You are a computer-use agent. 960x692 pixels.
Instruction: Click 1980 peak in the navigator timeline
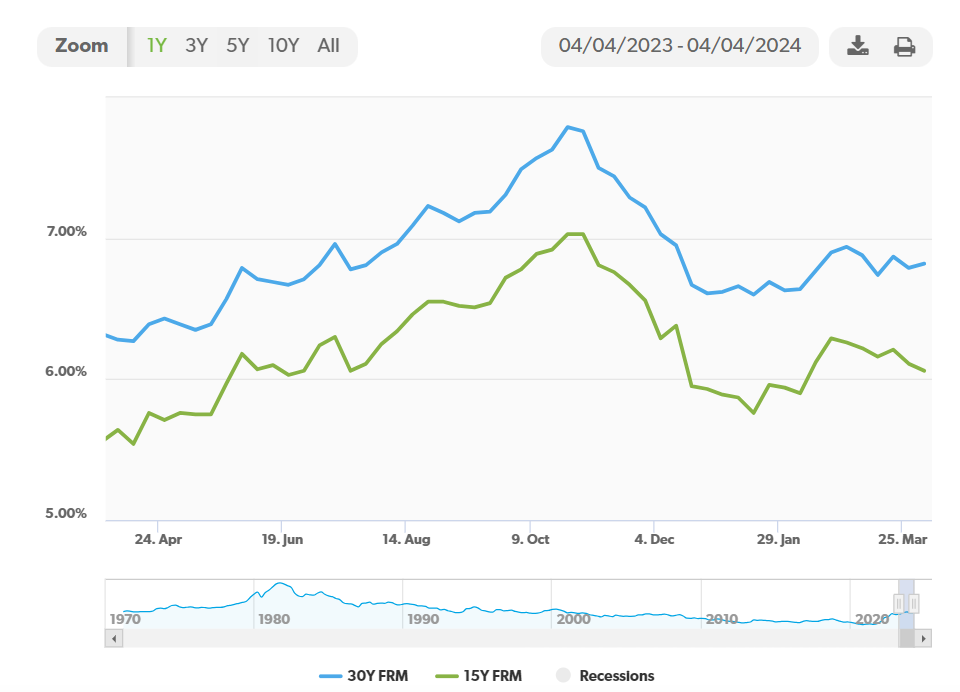(281, 585)
